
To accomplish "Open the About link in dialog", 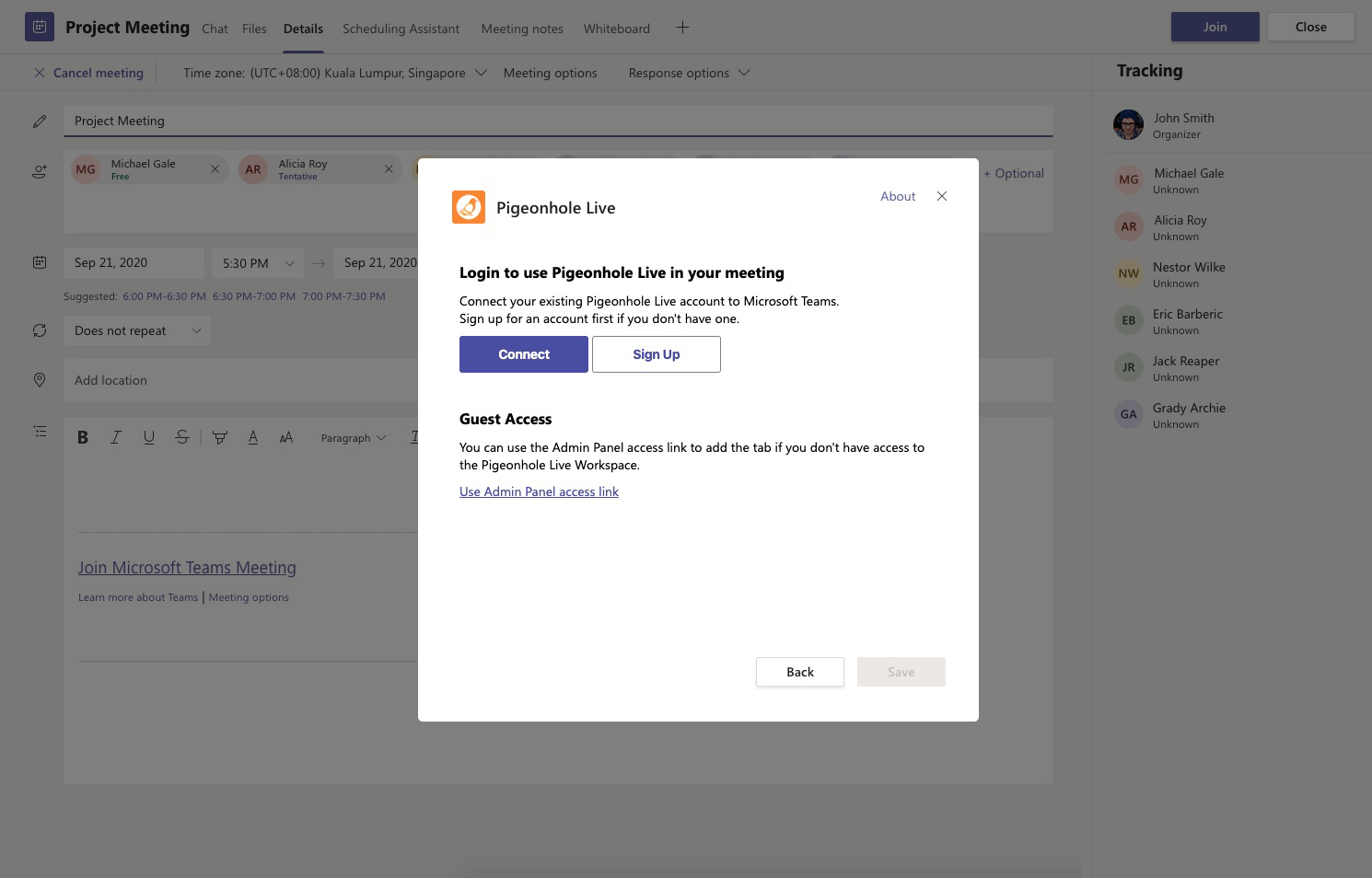I will [898, 196].
